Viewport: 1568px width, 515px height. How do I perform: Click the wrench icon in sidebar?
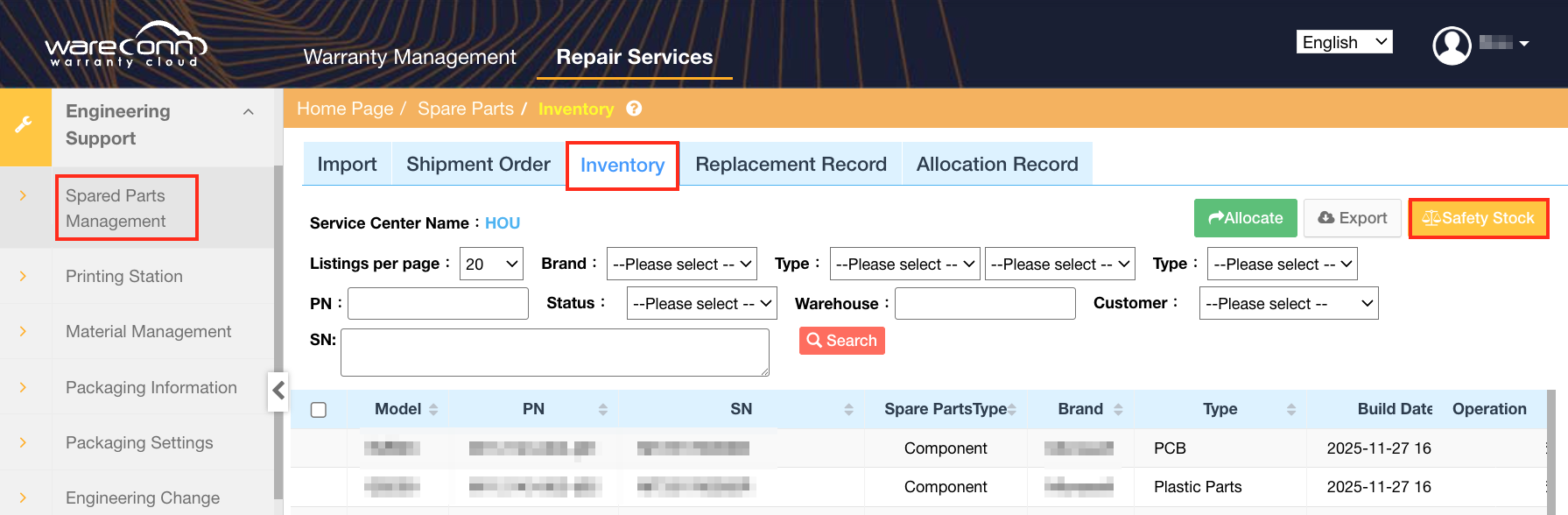click(x=25, y=125)
